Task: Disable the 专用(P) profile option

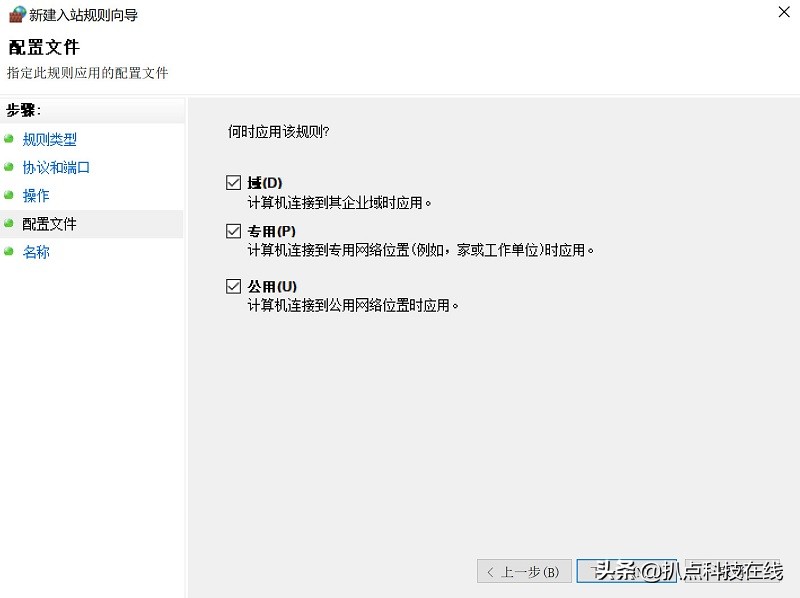Action: tap(233, 229)
